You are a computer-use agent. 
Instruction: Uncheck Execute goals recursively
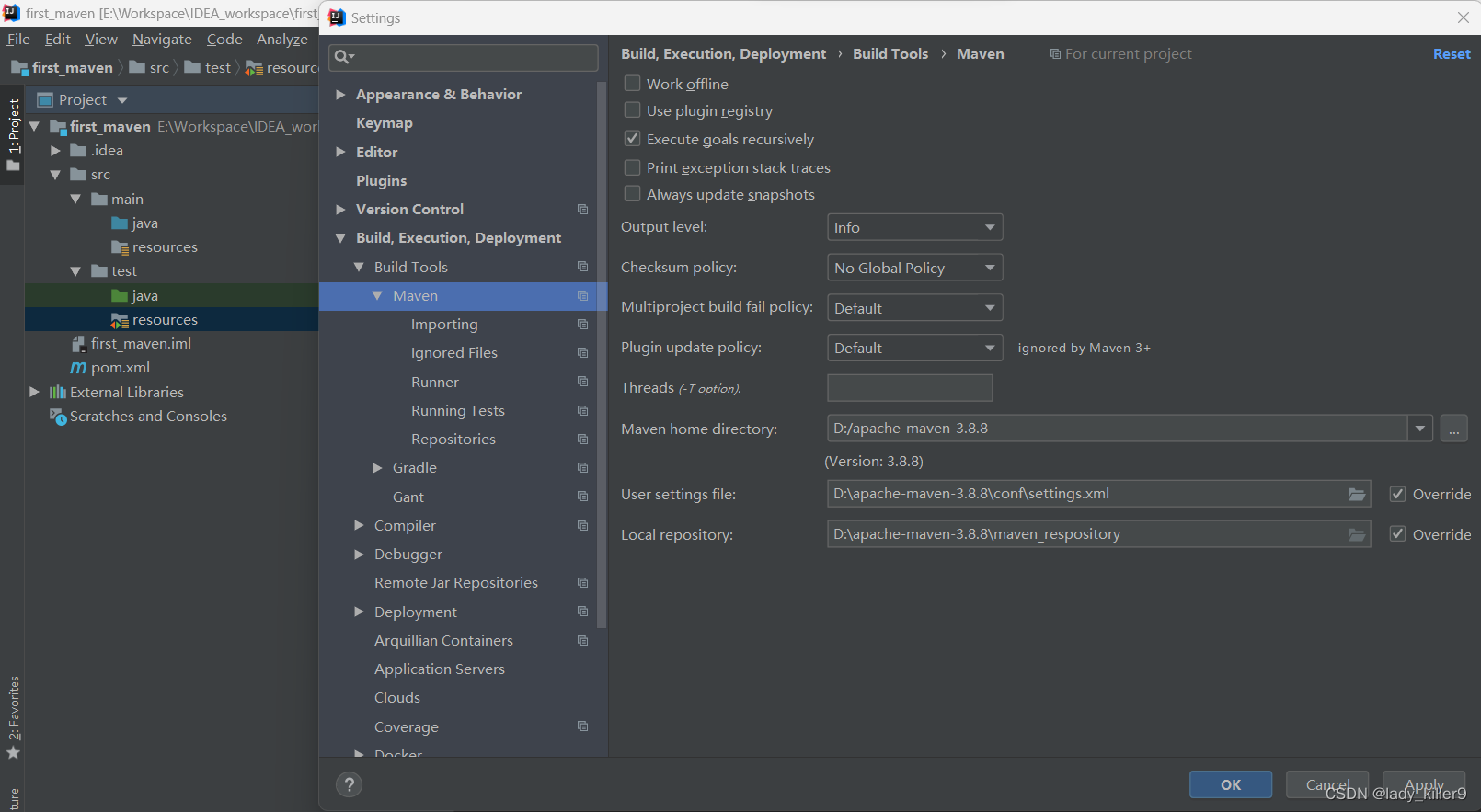(x=632, y=139)
